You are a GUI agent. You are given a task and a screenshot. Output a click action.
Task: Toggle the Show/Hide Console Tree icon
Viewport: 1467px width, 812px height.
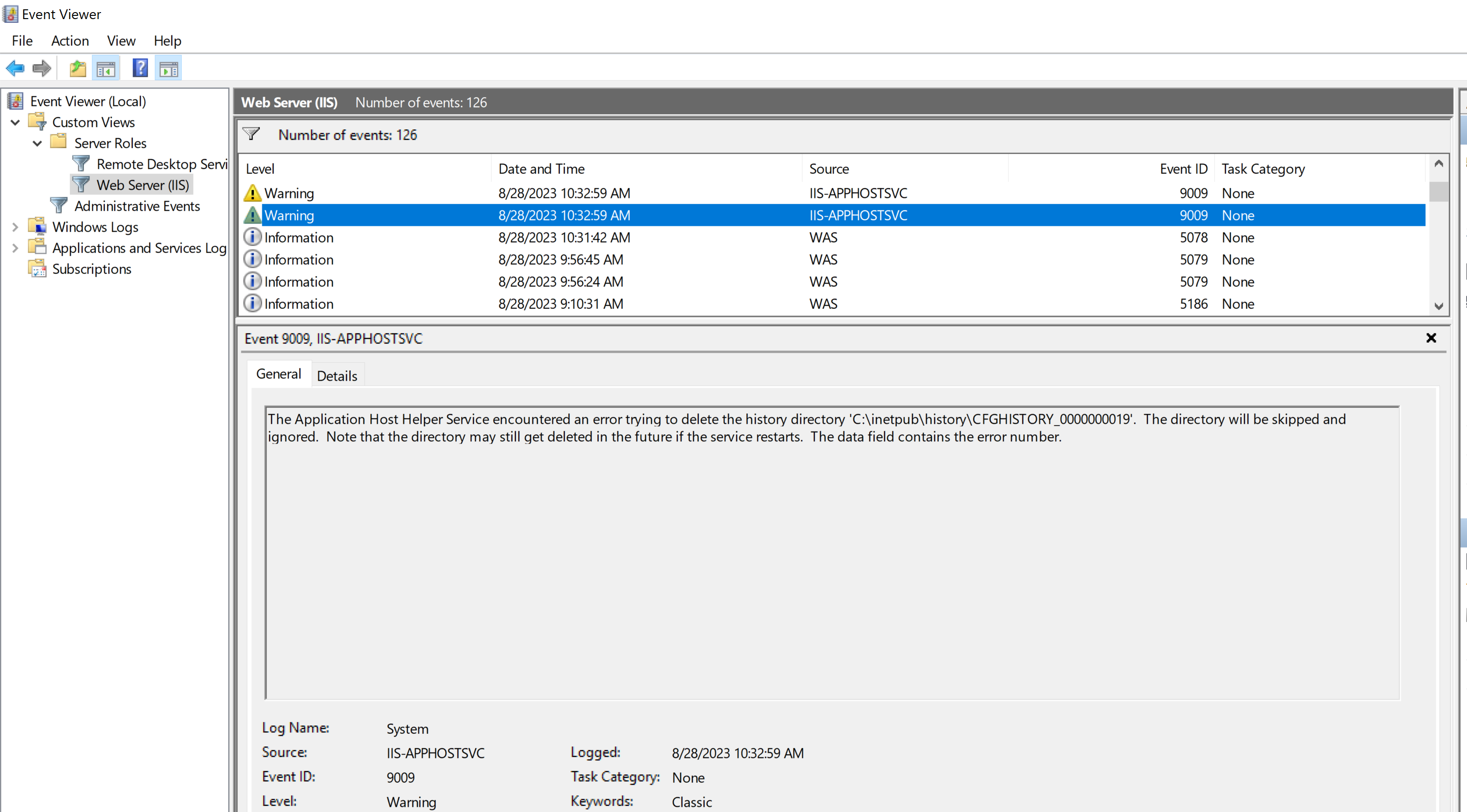pyautogui.click(x=106, y=68)
